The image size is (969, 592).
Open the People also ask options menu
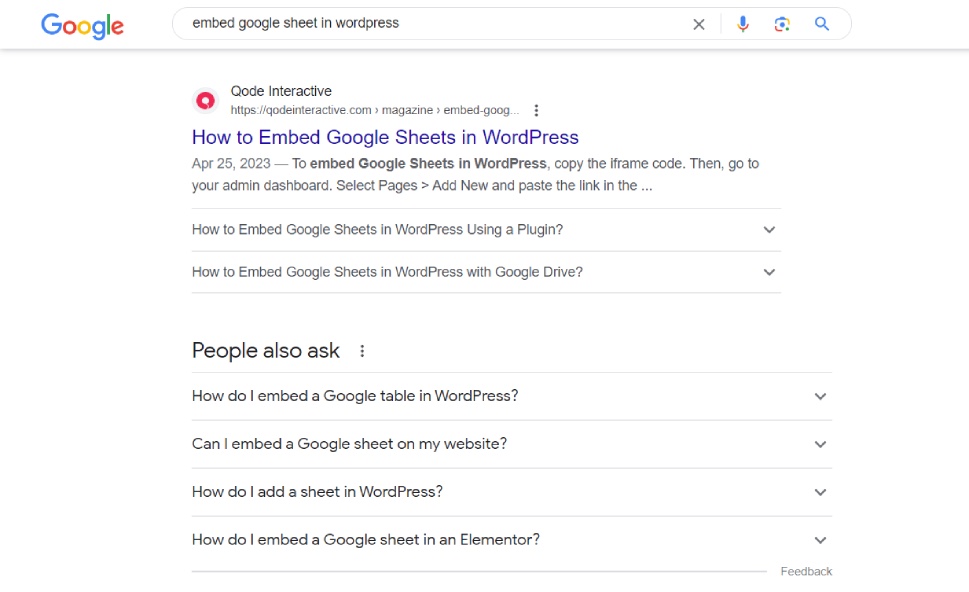[x=362, y=351]
